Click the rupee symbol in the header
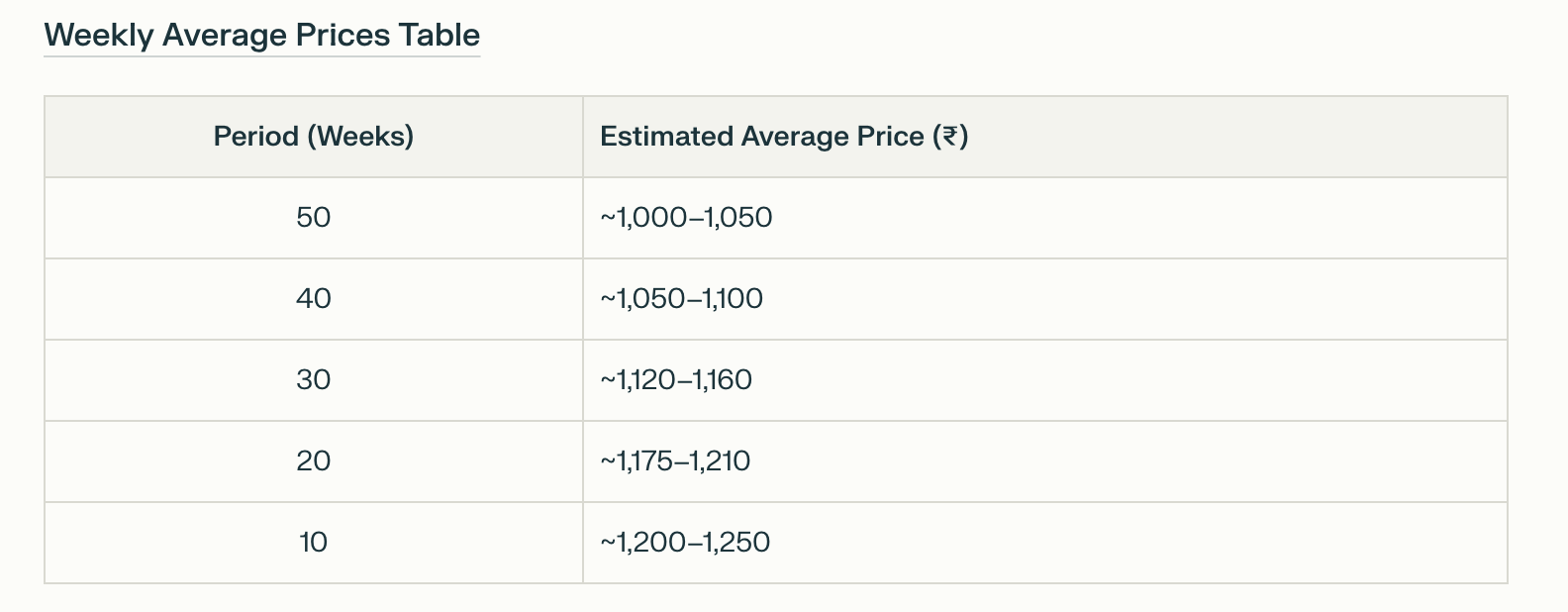Image resolution: width=1568 pixels, height=612 pixels. tap(950, 137)
